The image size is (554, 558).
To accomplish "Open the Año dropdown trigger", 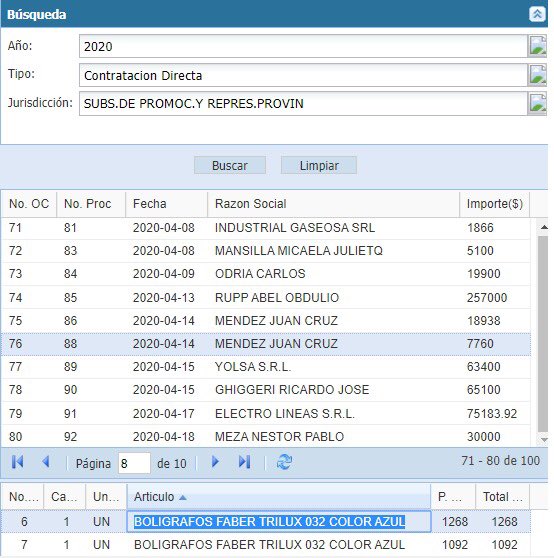I will coord(537,46).
